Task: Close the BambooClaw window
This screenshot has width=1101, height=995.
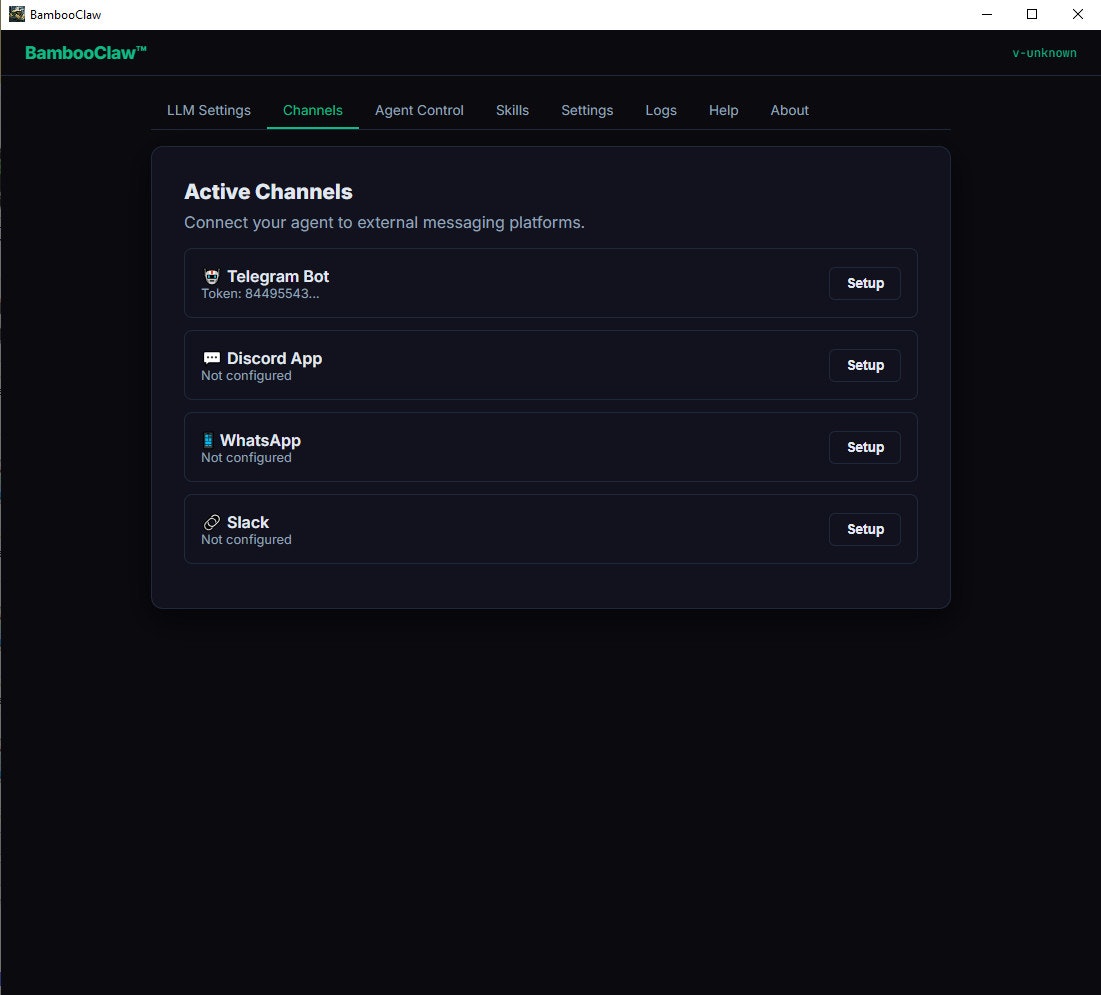Action: (1077, 14)
